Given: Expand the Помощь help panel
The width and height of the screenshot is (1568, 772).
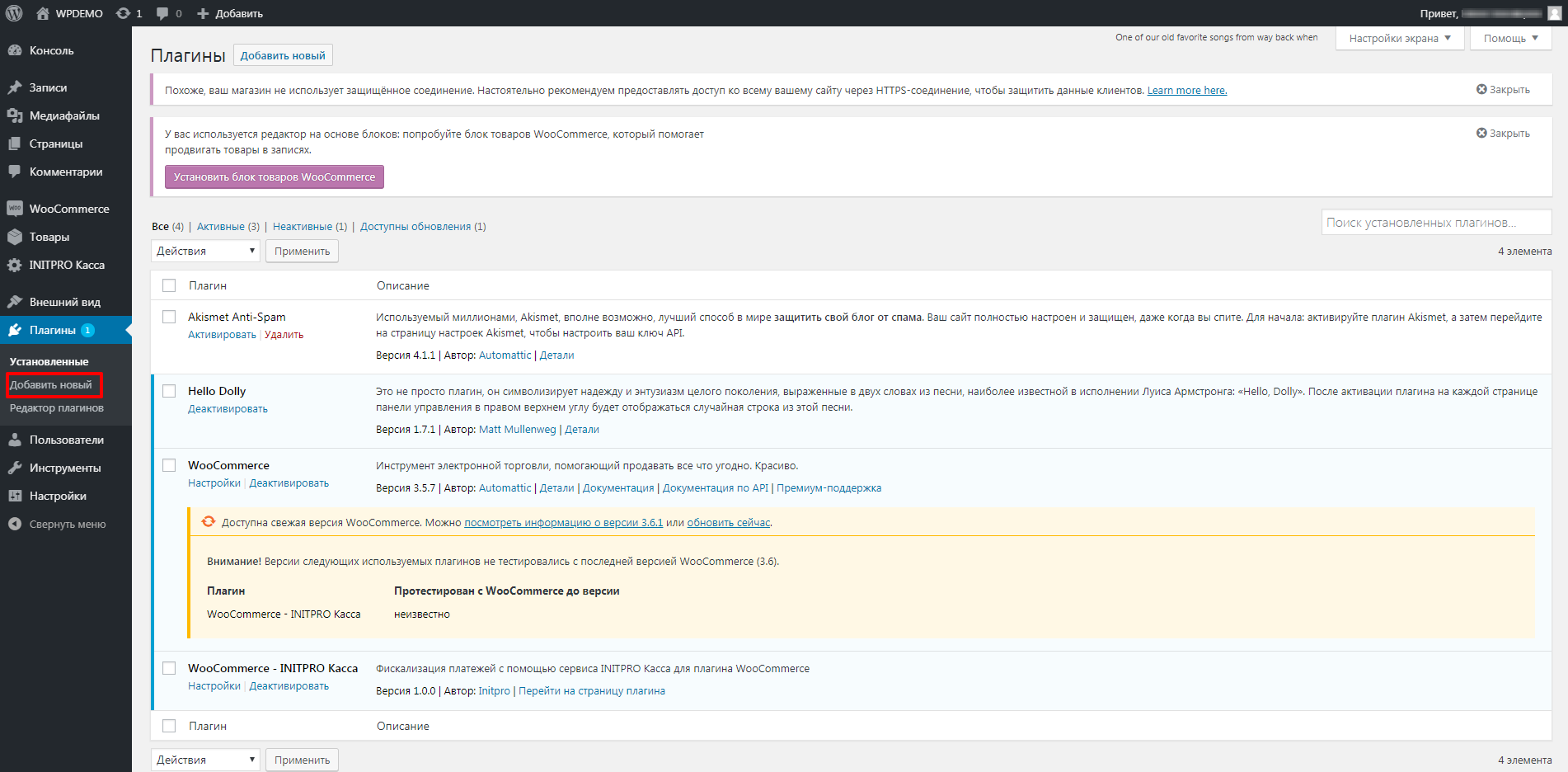Looking at the screenshot, I should [1511, 38].
